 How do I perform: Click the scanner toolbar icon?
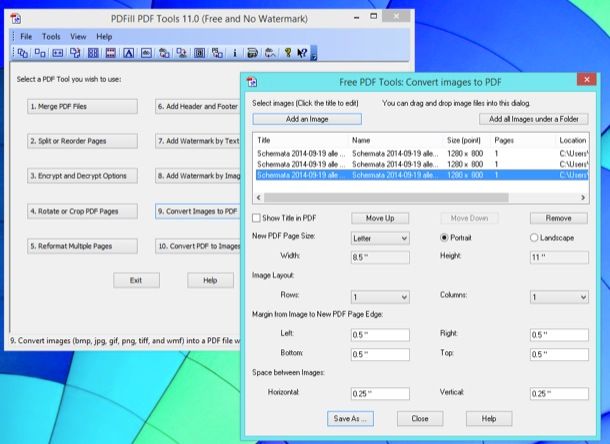coord(252,53)
